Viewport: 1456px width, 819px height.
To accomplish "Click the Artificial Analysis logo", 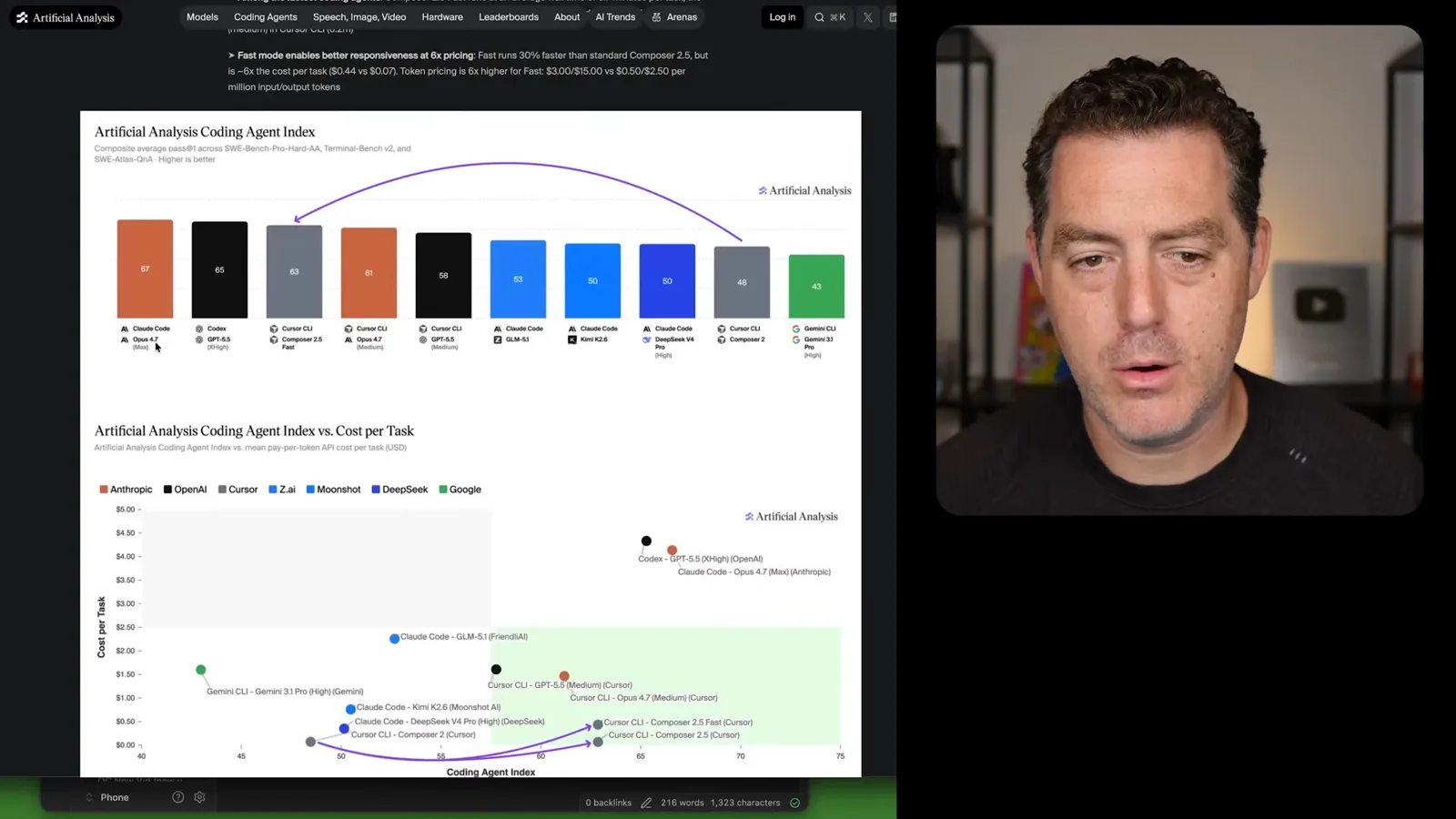I will (66, 17).
